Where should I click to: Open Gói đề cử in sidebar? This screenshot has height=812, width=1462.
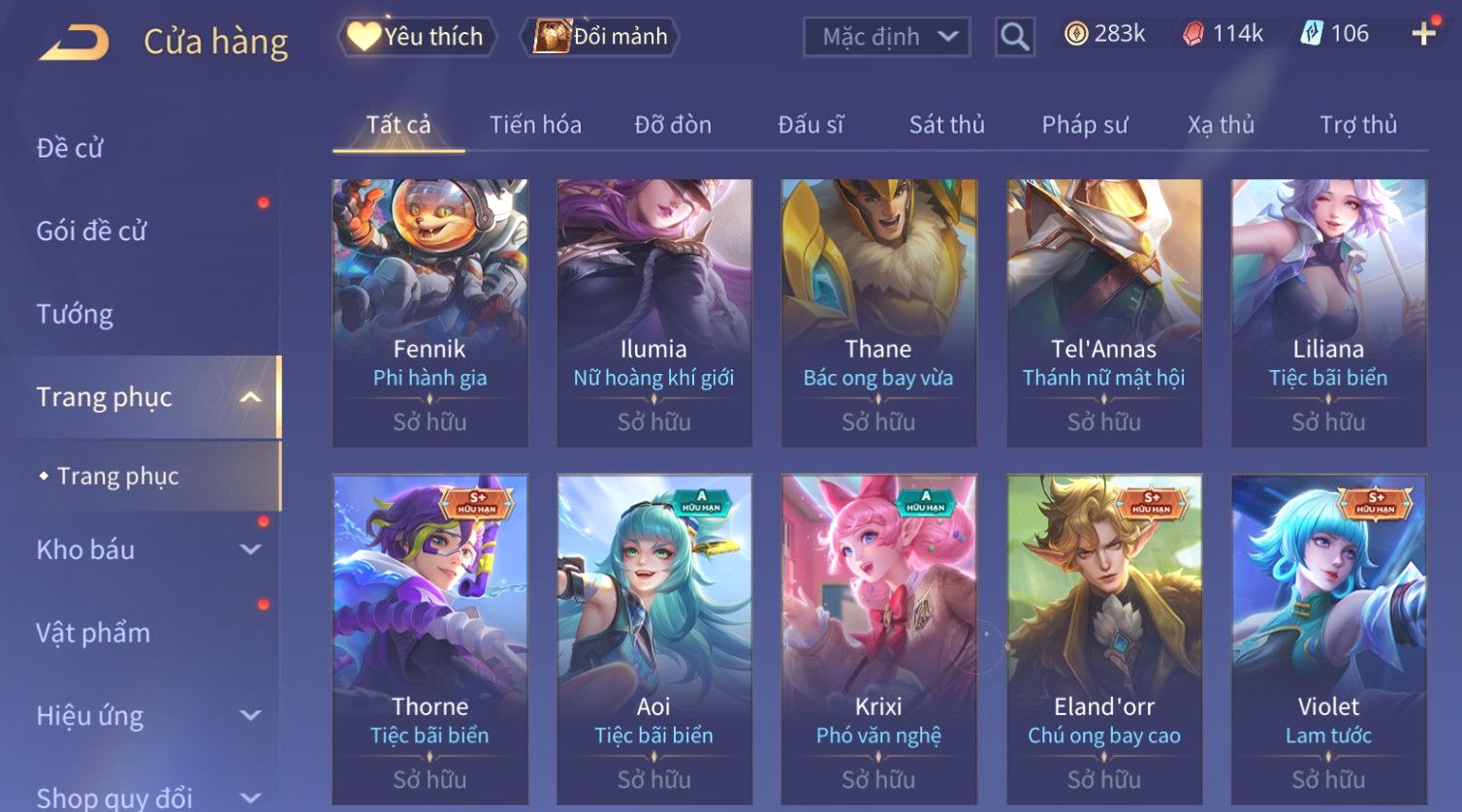(x=91, y=231)
